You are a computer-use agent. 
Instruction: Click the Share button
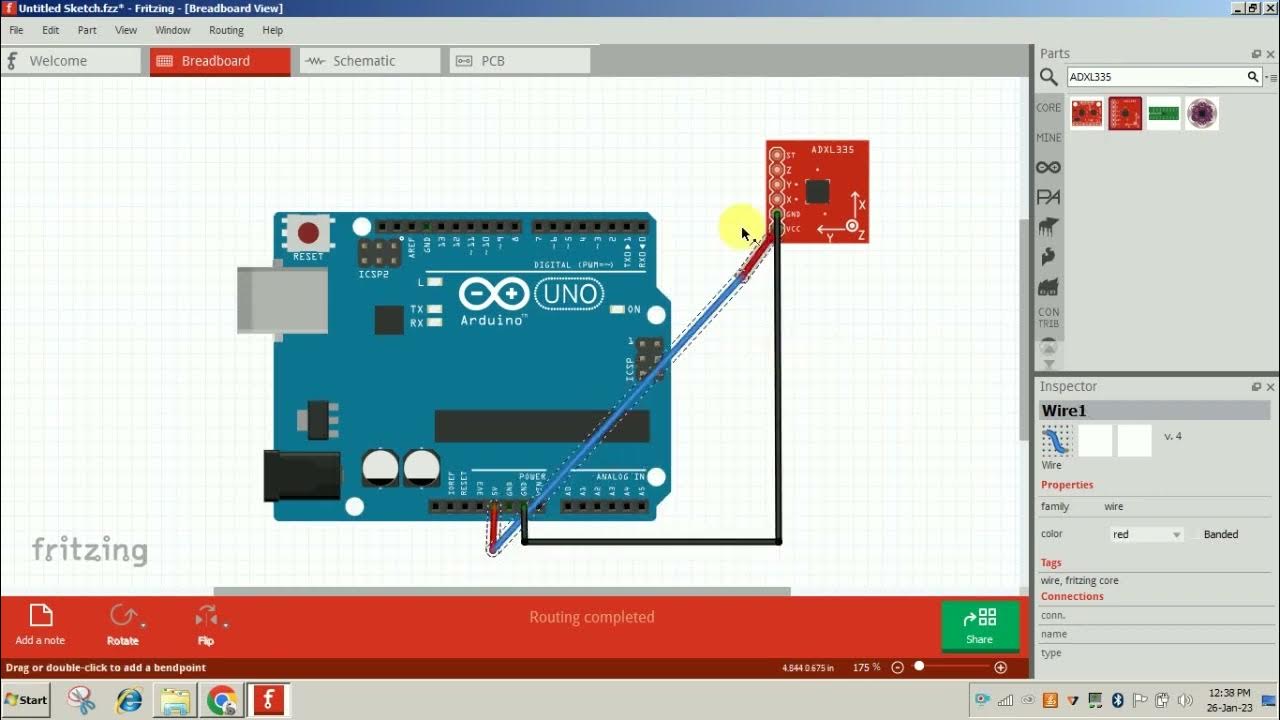coord(980,625)
